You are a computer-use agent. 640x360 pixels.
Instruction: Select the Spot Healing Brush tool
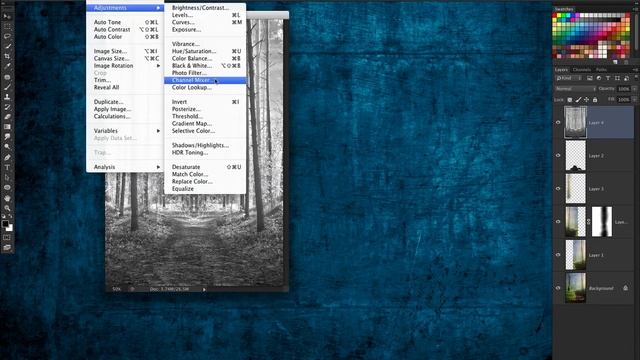pyautogui.click(x=7, y=77)
